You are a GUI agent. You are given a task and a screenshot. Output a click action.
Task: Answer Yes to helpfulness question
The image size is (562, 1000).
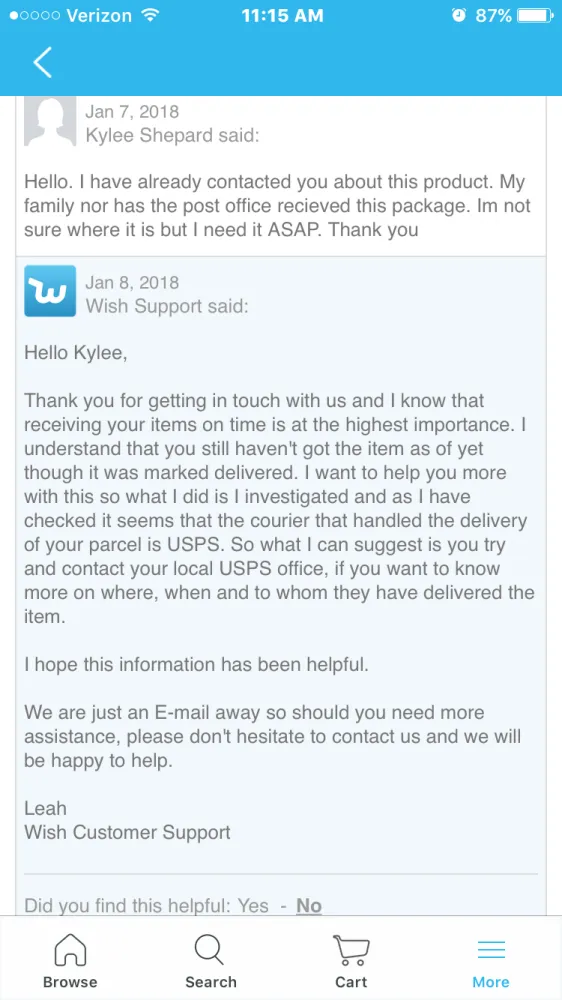[x=253, y=906]
